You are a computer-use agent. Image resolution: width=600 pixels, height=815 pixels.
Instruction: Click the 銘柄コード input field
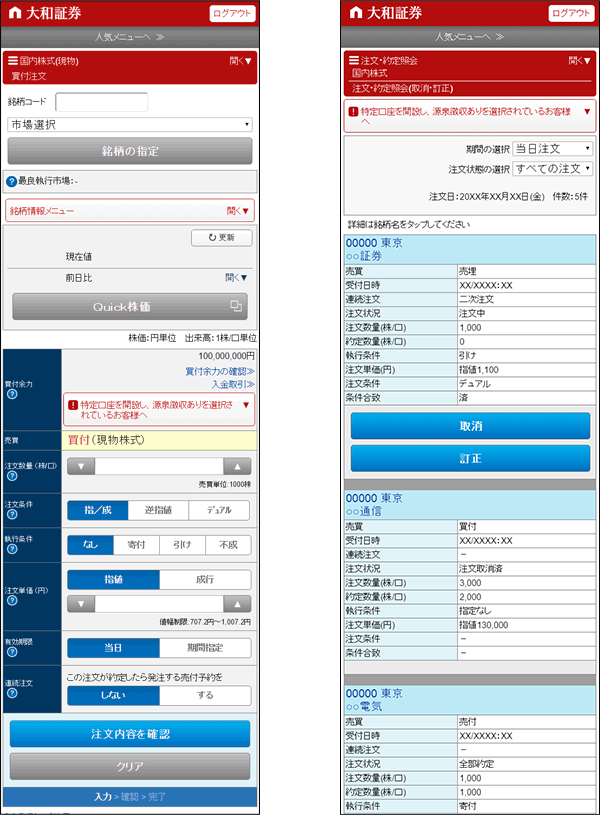click(x=102, y=102)
